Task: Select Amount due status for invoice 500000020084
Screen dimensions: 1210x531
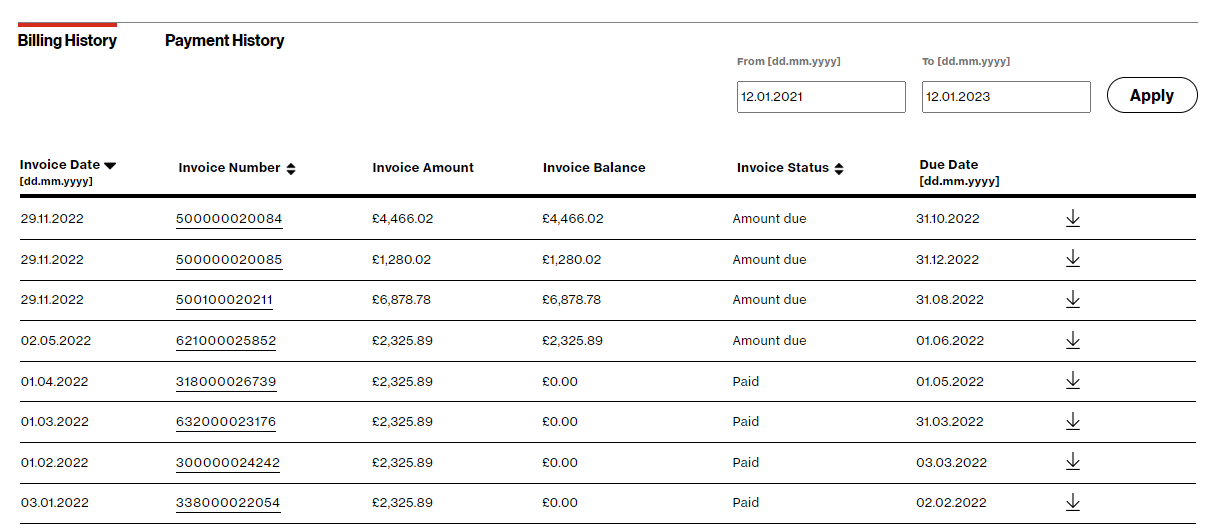Action: point(769,219)
